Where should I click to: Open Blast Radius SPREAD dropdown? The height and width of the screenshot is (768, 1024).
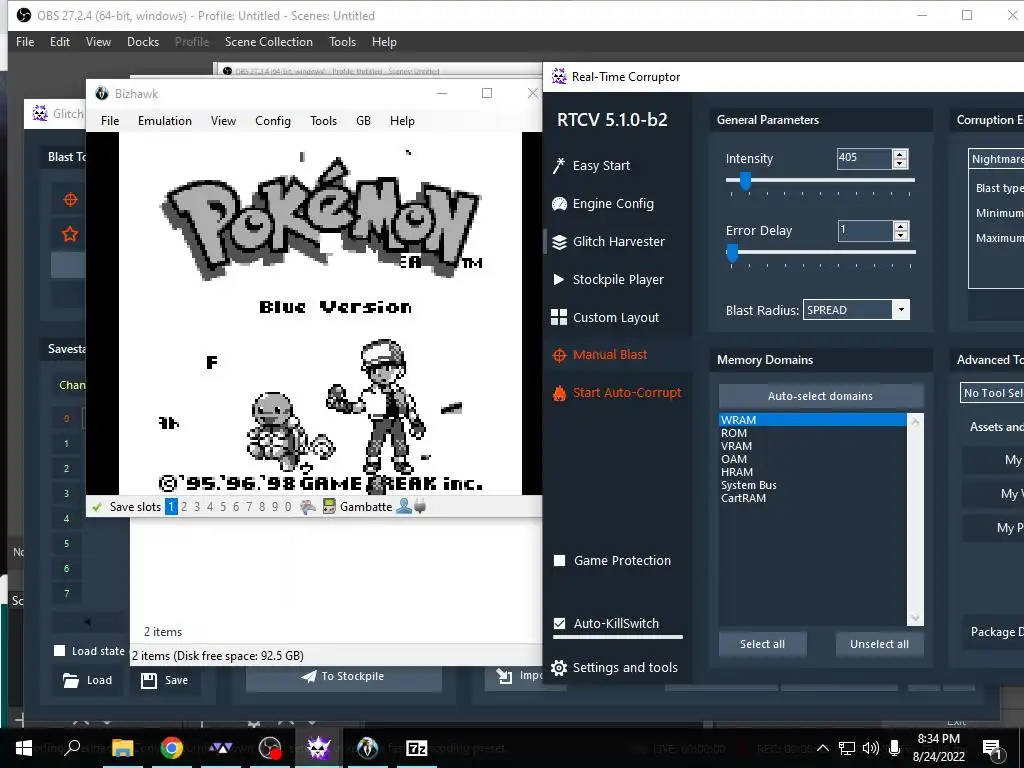901,310
